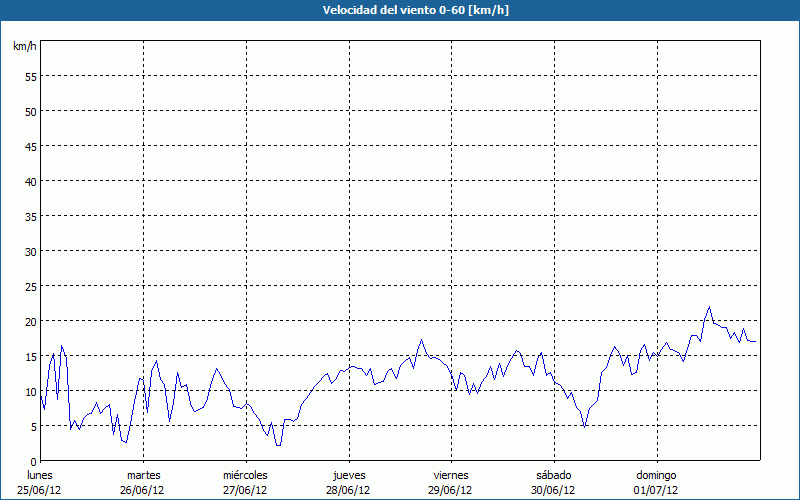Select the 50 tick on the vertical axis
The height and width of the screenshot is (500, 800).
click(30, 111)
